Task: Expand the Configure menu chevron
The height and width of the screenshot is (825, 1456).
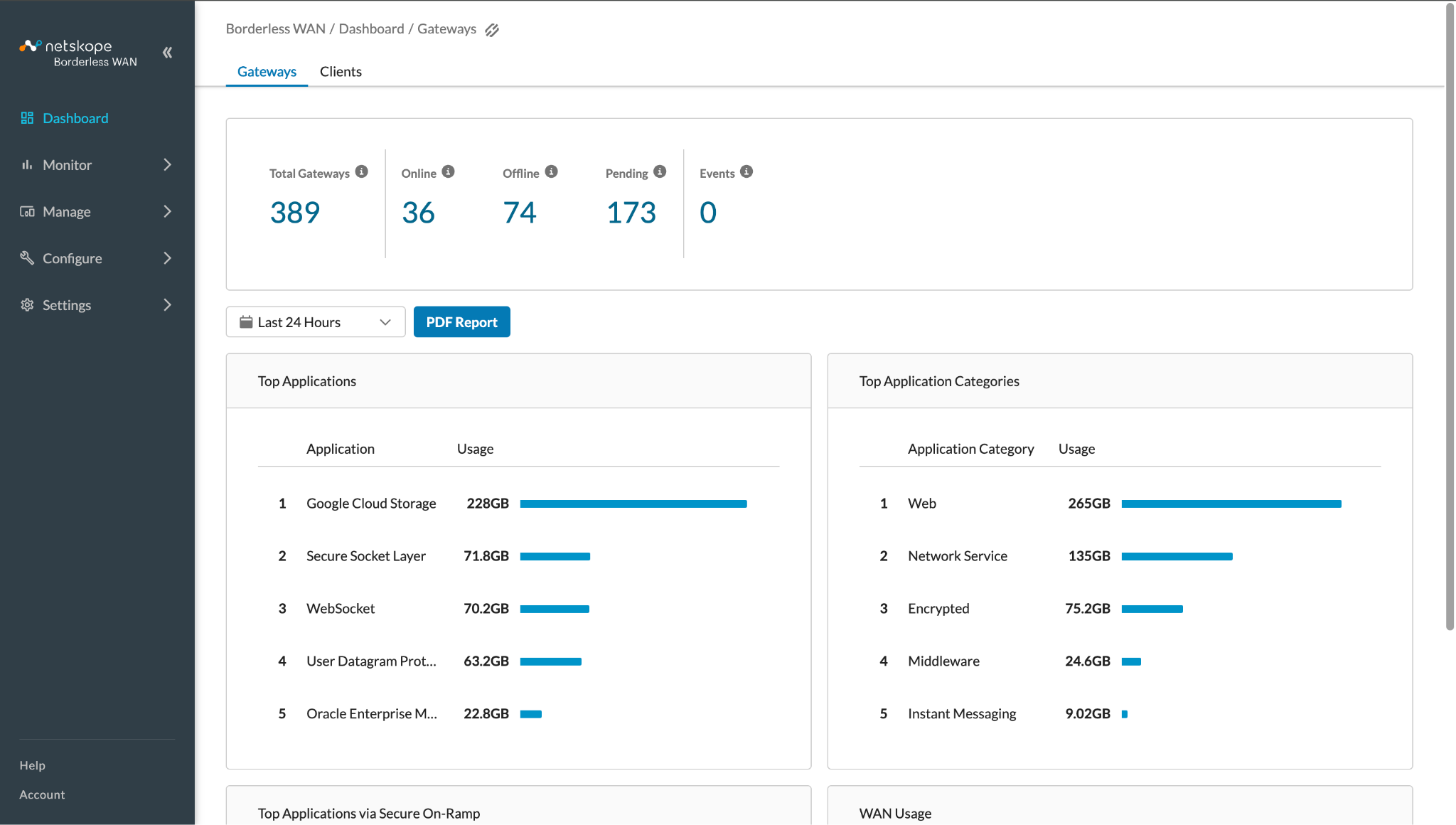Action: coord(168,258)
